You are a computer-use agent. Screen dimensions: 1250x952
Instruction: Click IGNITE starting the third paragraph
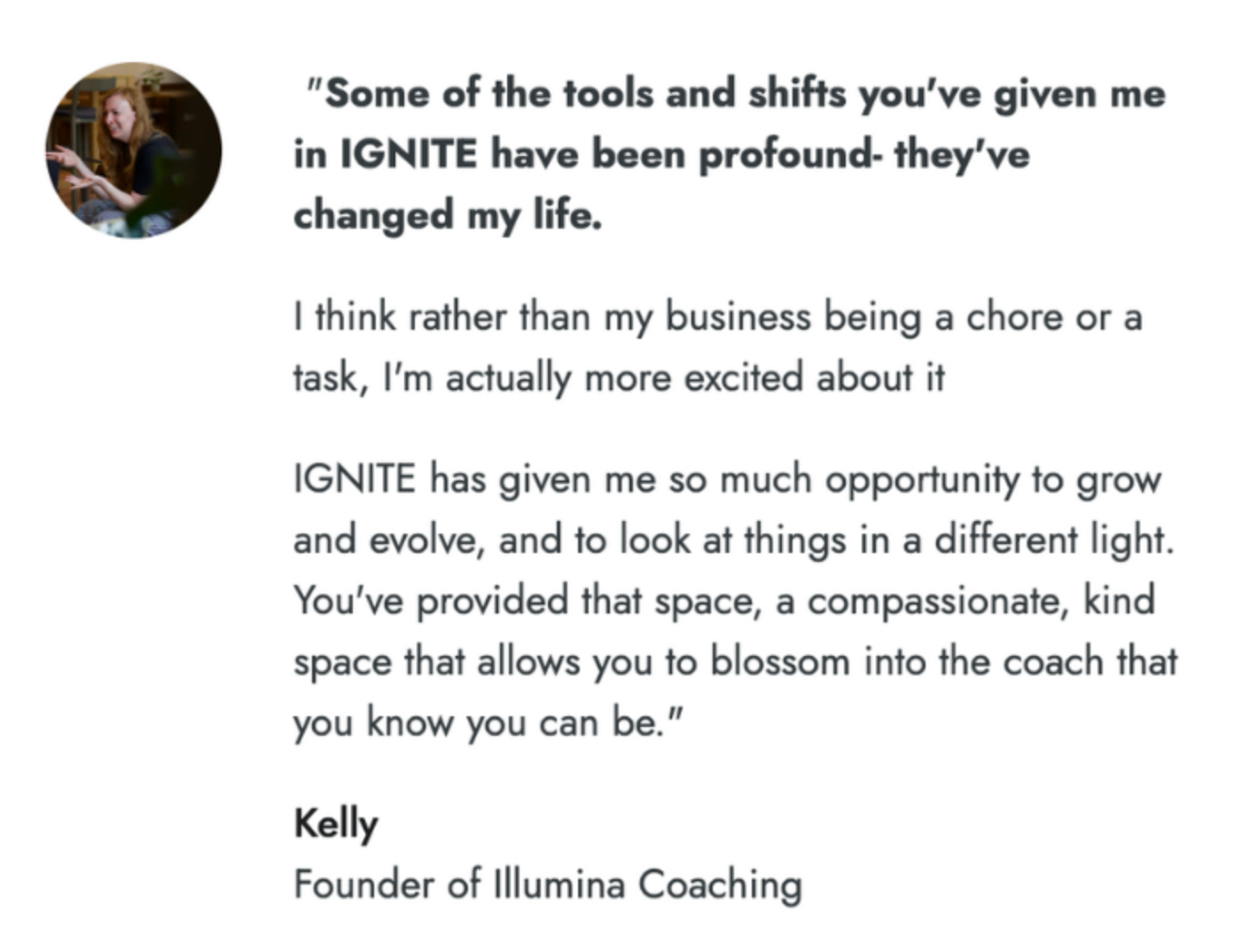point(354,480)
